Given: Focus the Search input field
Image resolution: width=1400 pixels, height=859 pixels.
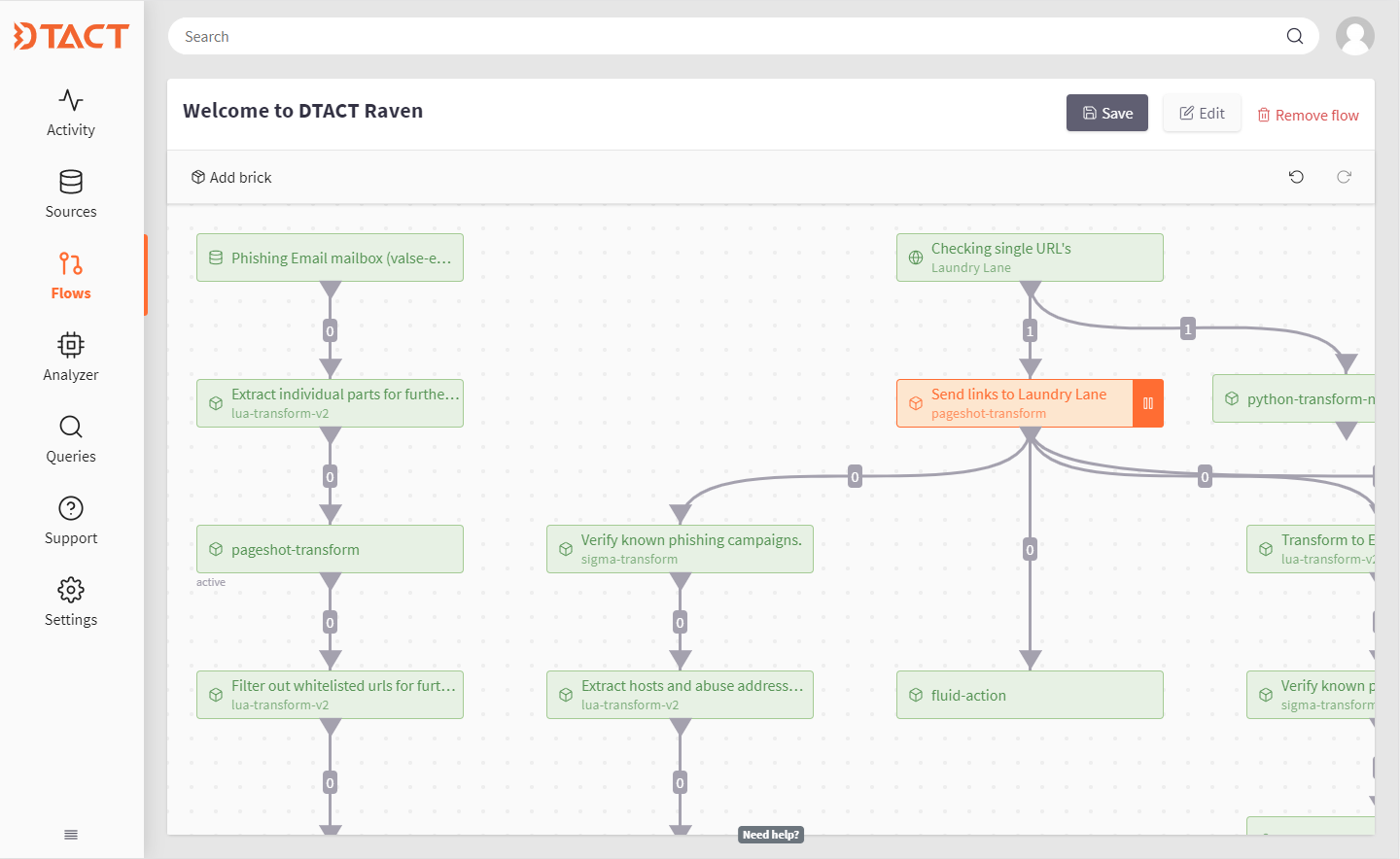Looking at the screenshot, I should 729,36.
